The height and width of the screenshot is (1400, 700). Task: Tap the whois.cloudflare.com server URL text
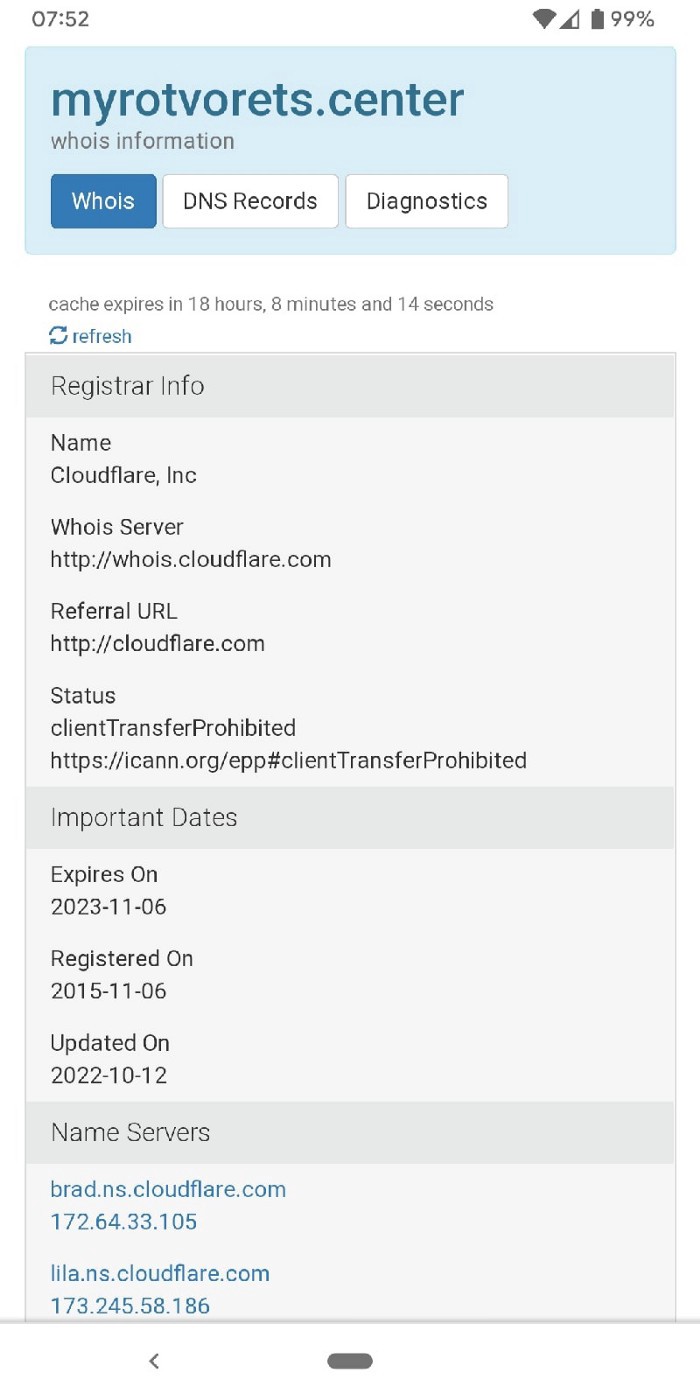click(x=191, y=559)
